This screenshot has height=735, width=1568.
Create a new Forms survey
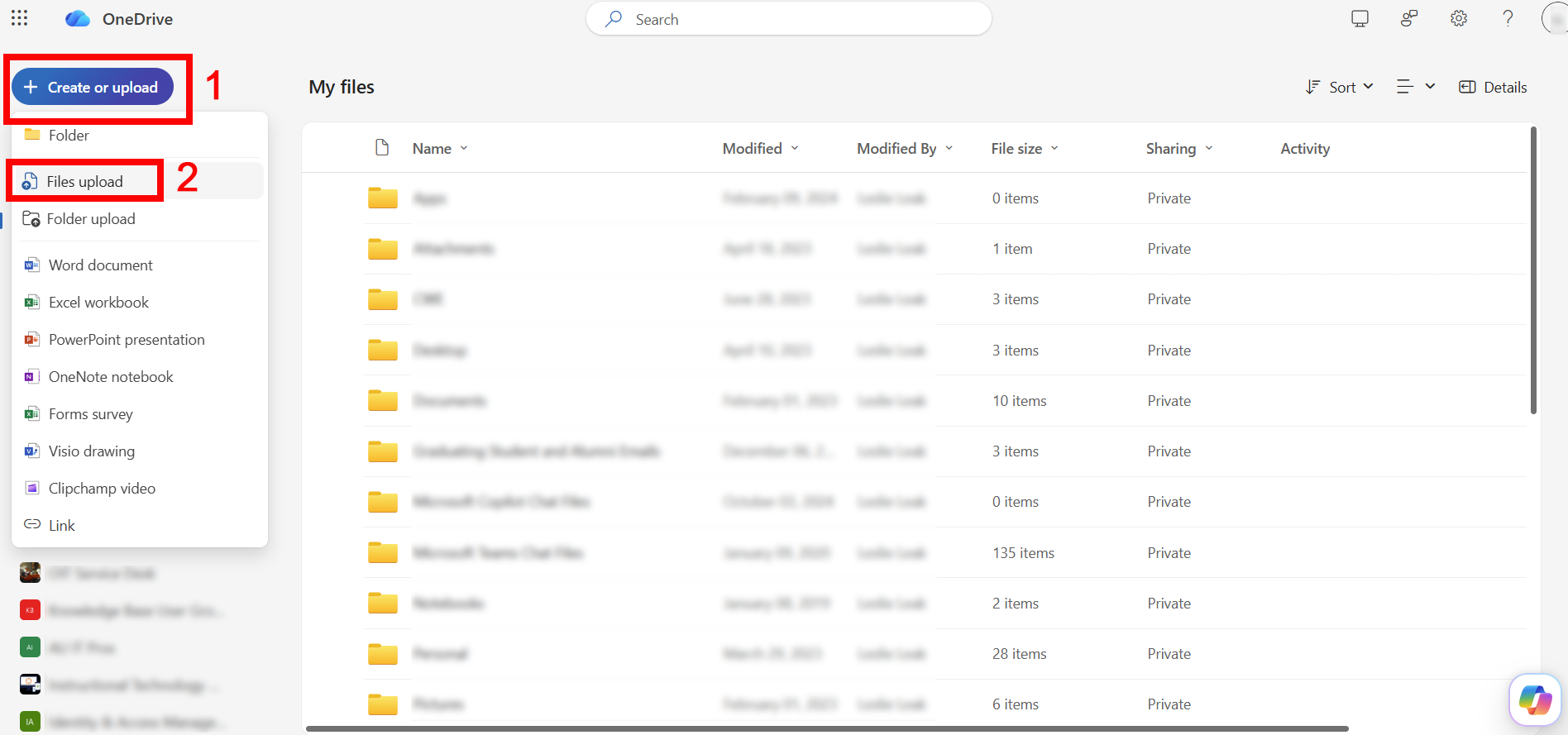(x=140, y=413)
